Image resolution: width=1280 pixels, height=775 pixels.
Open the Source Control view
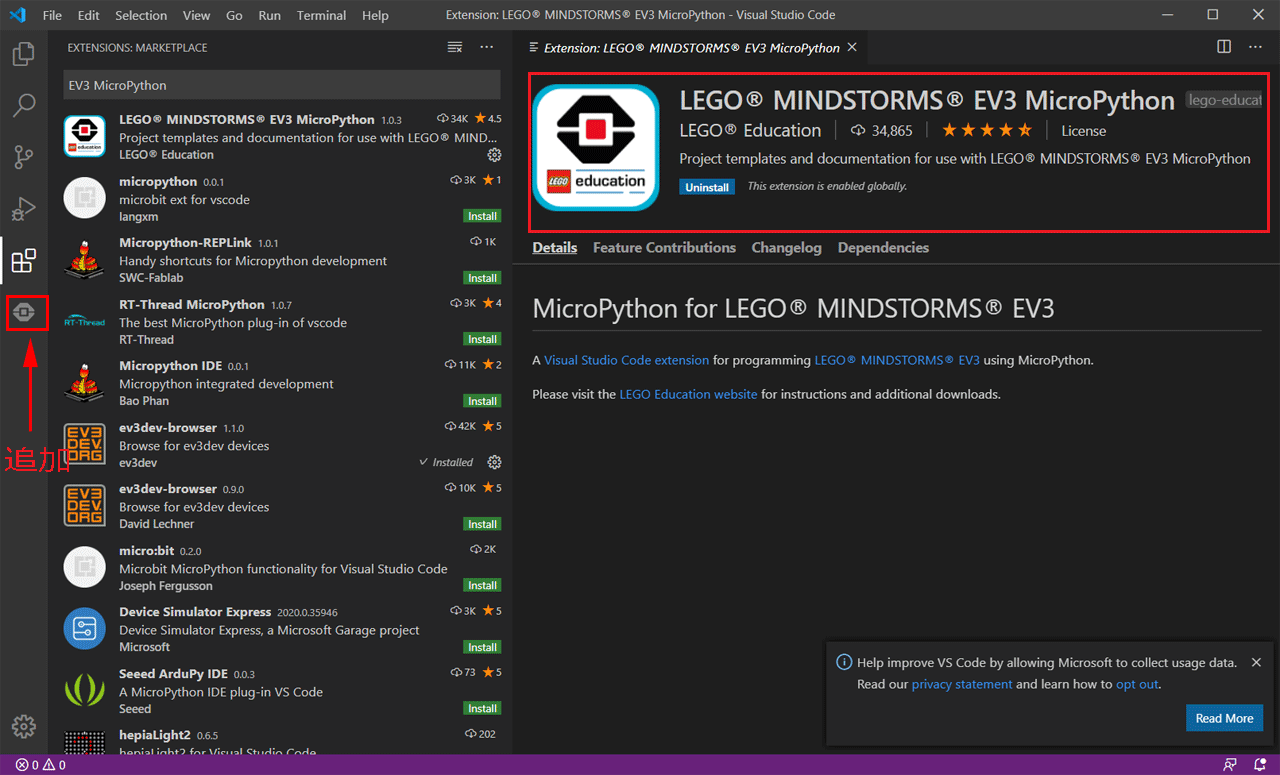tap(23, 157)
